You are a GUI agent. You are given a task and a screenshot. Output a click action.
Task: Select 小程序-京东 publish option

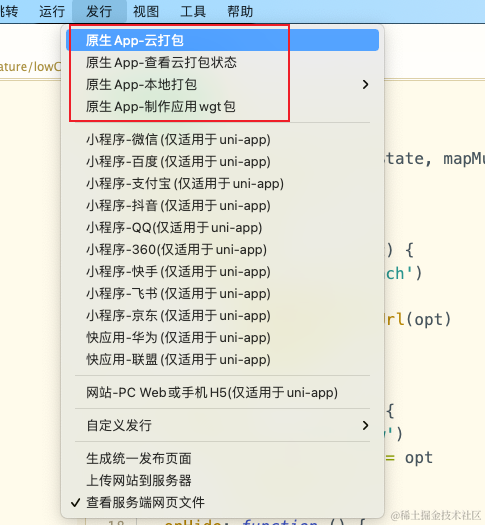pos(223,315)
